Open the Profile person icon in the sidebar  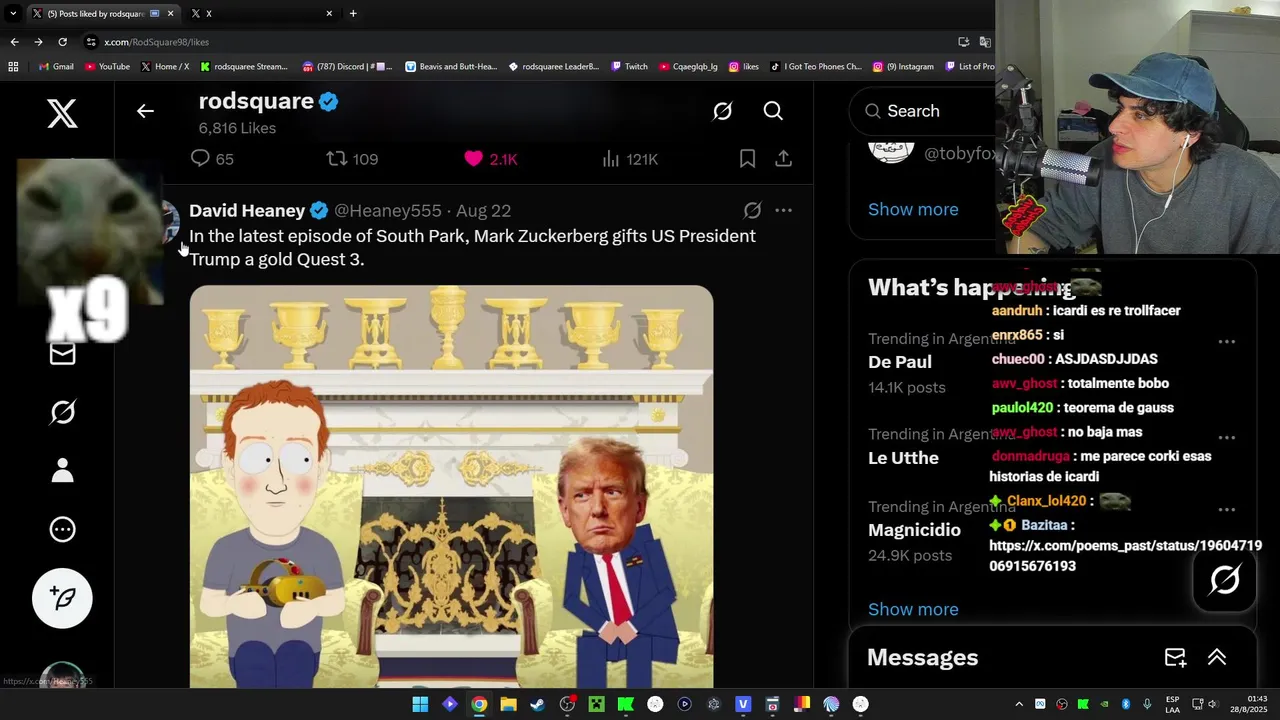click(62, 470)
